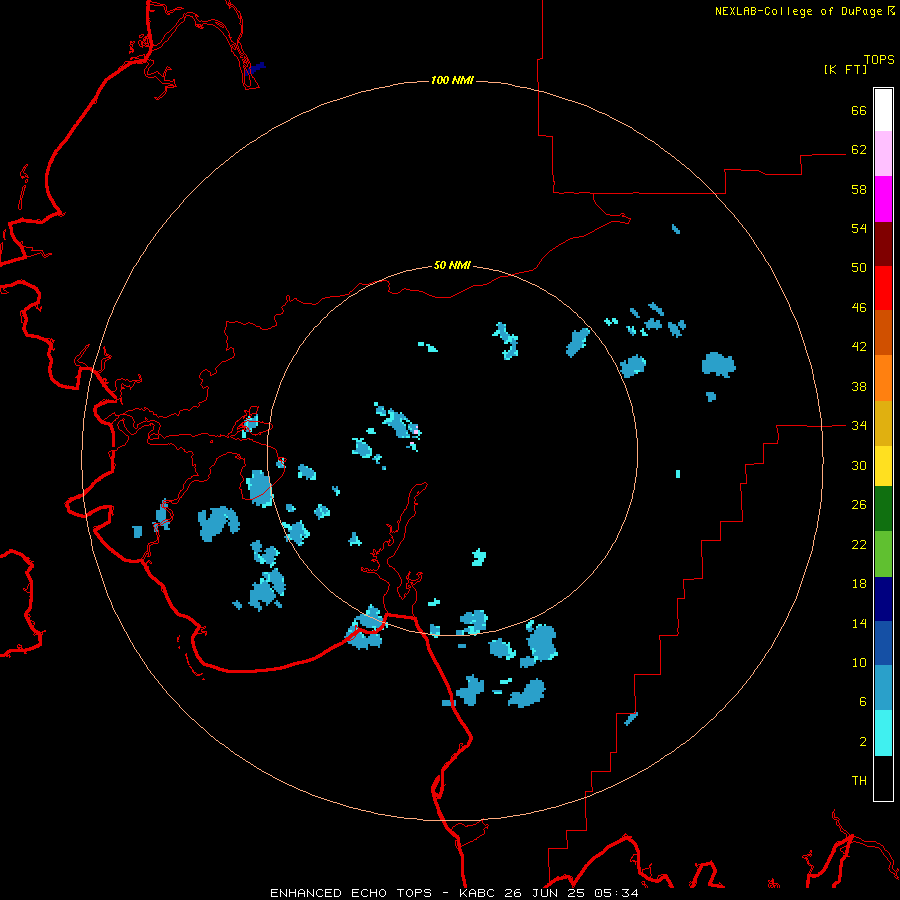Pick the dark orange legend swatch
The image size is (900, 900).
[x=883, y=332]
